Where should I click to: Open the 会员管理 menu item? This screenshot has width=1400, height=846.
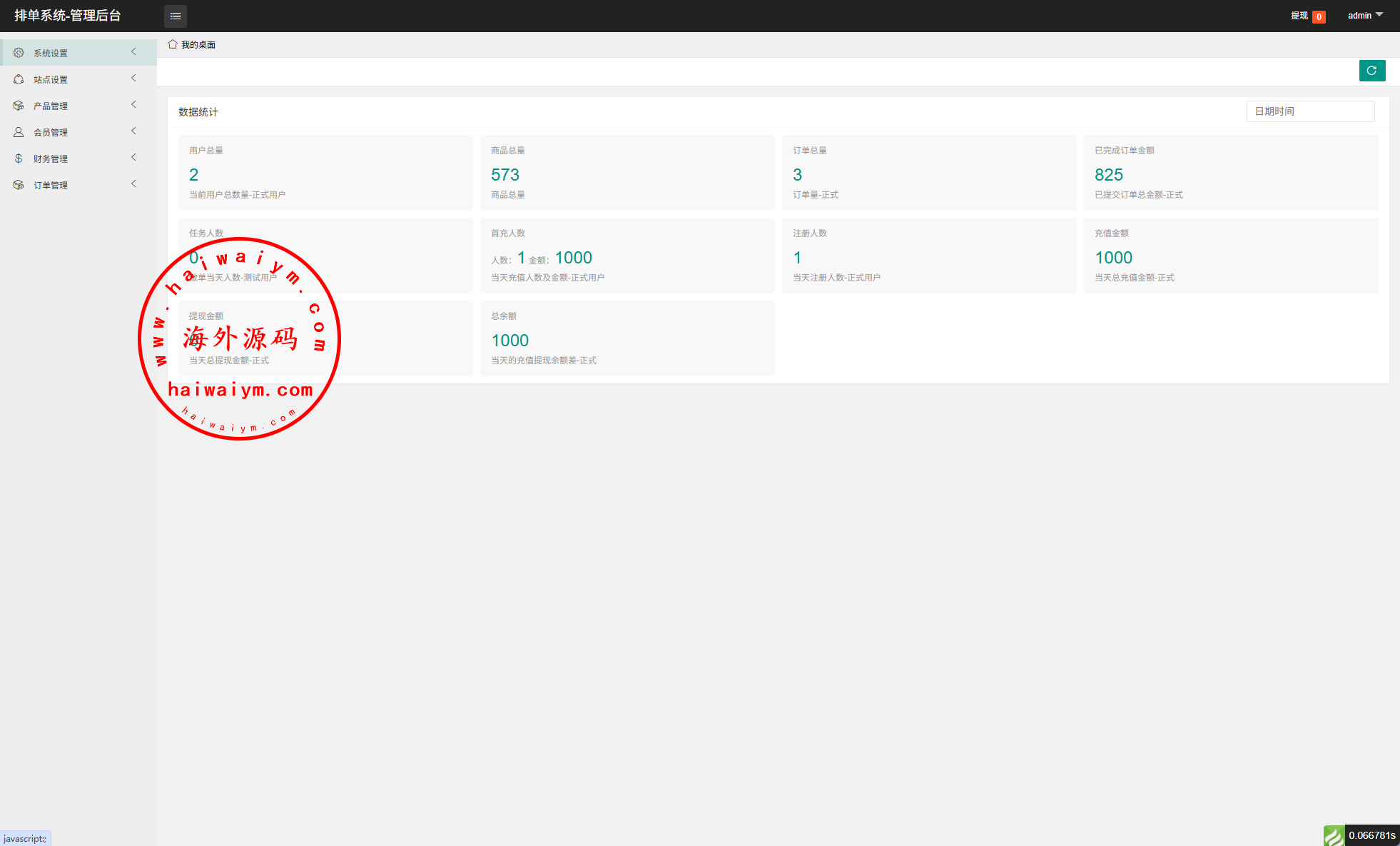coord(51,132)
